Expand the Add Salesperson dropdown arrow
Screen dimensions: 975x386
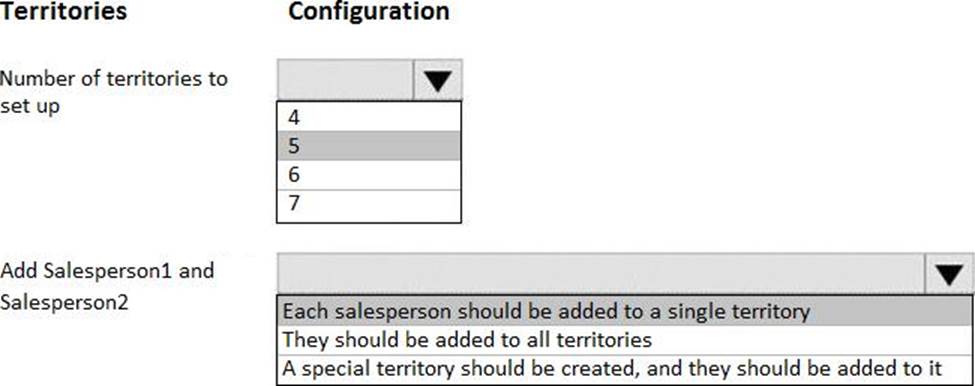click(x=949, y=273)
